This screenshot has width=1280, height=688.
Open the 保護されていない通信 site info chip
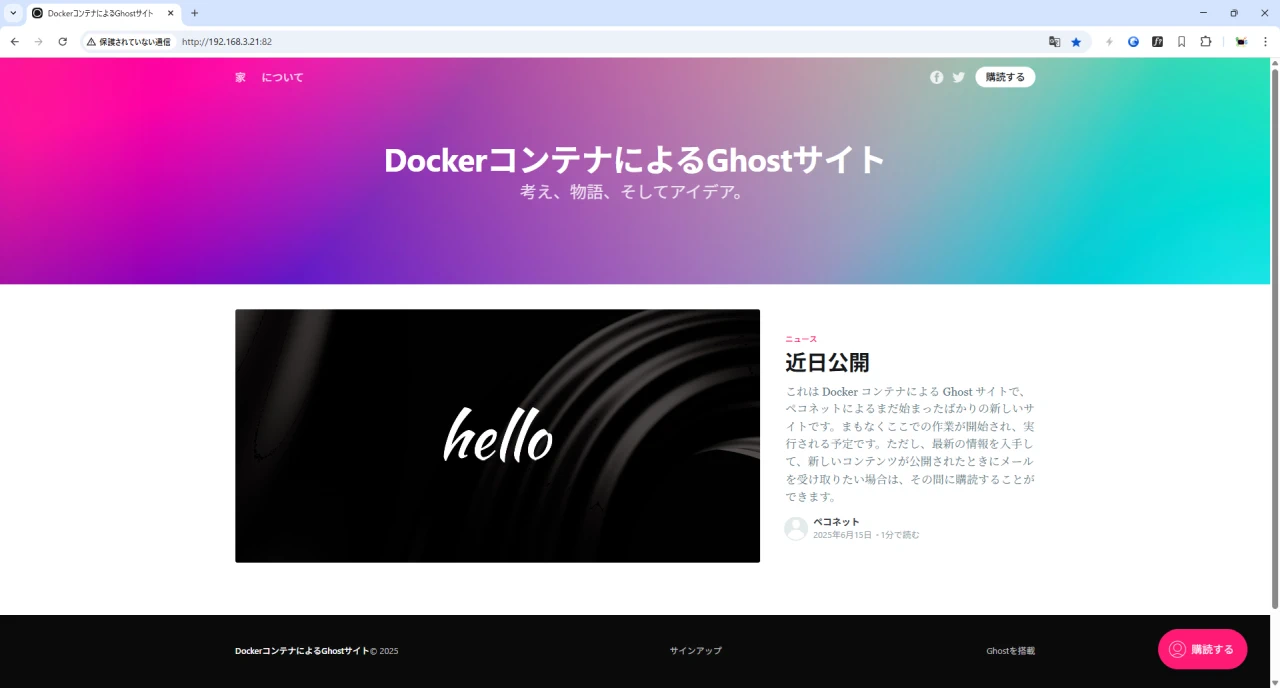coord(128,42)
